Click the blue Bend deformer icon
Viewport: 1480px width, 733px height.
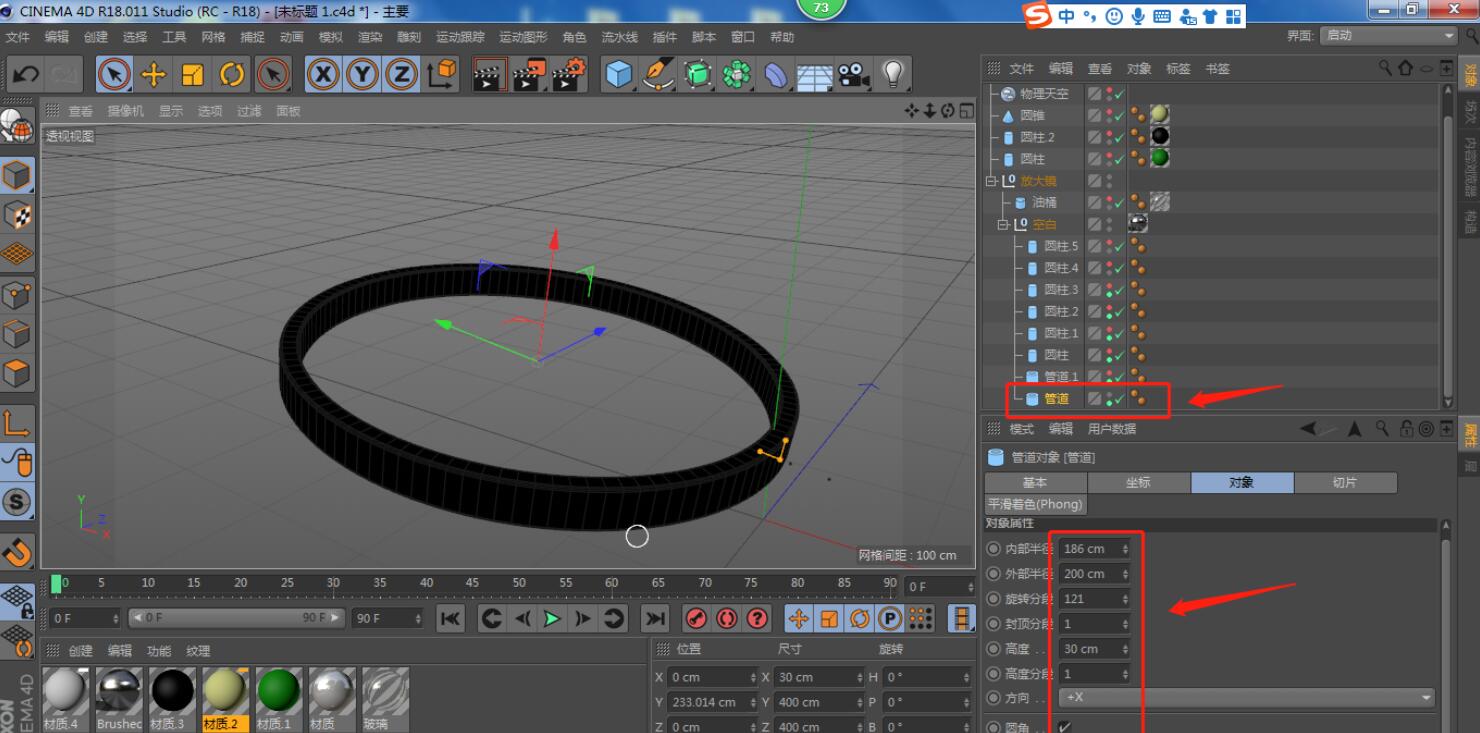coord(776,74)
